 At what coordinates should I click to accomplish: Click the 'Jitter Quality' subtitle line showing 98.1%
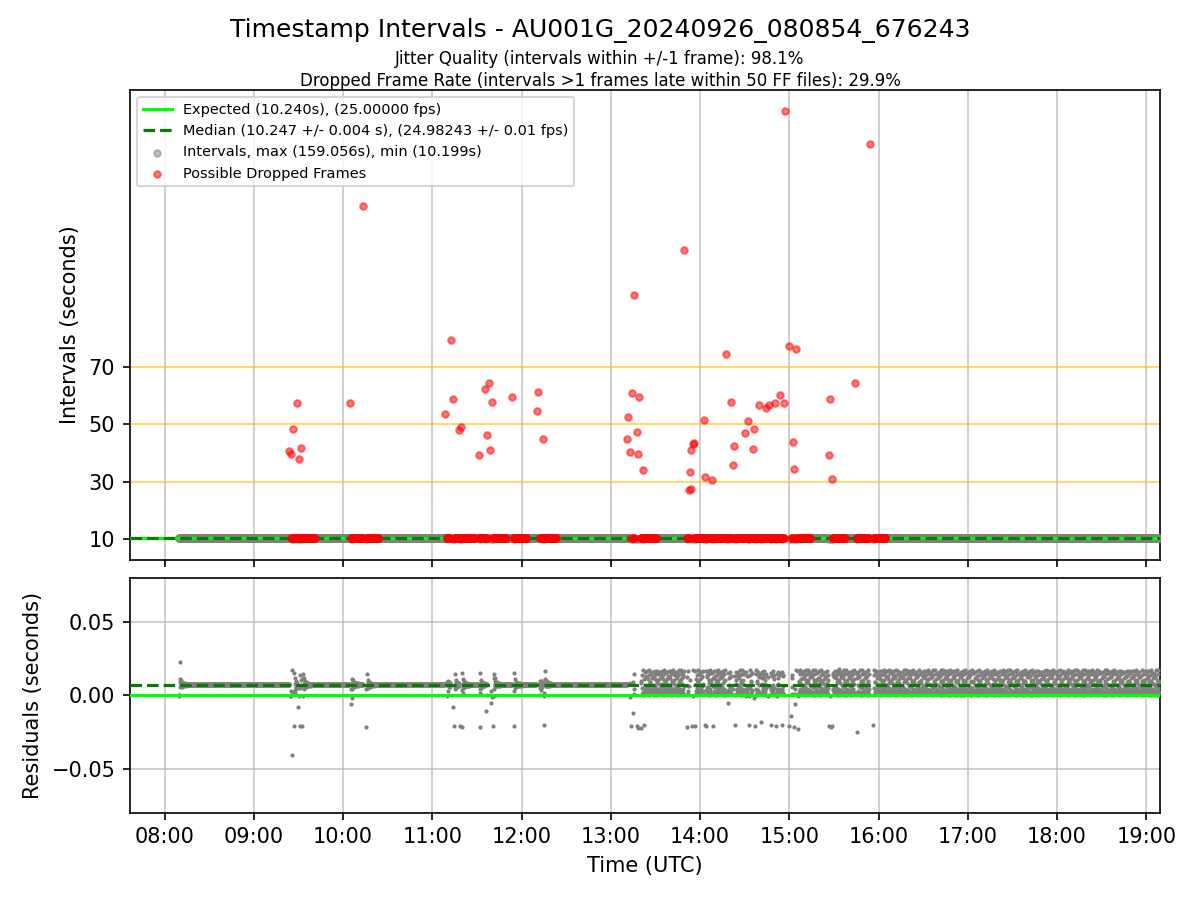(x=599, y=59)
